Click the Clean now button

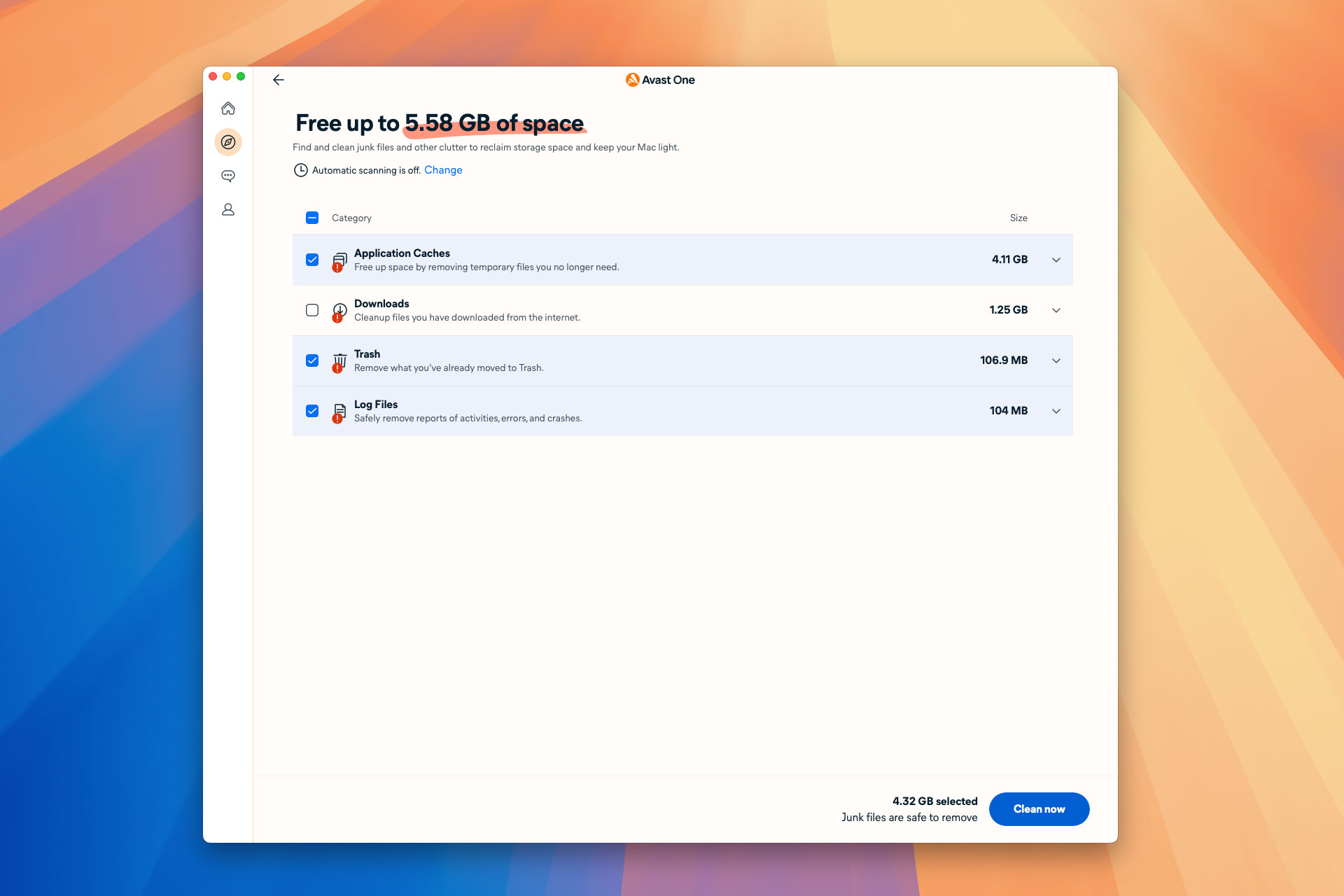(1038, 808)
